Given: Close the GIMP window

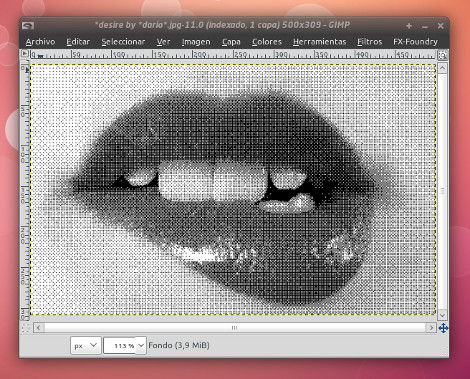Looking at the screenshot, I should pos(440,26).
